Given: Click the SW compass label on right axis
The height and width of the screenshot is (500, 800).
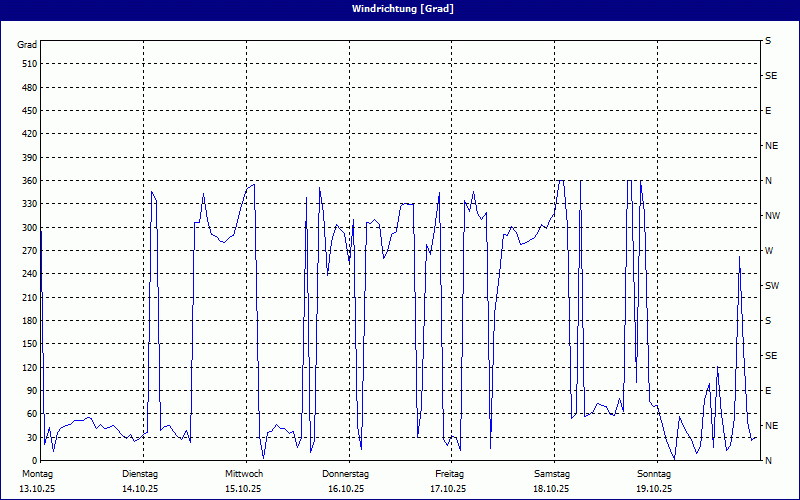Looking at the screenshot, I should coord(771,286).
